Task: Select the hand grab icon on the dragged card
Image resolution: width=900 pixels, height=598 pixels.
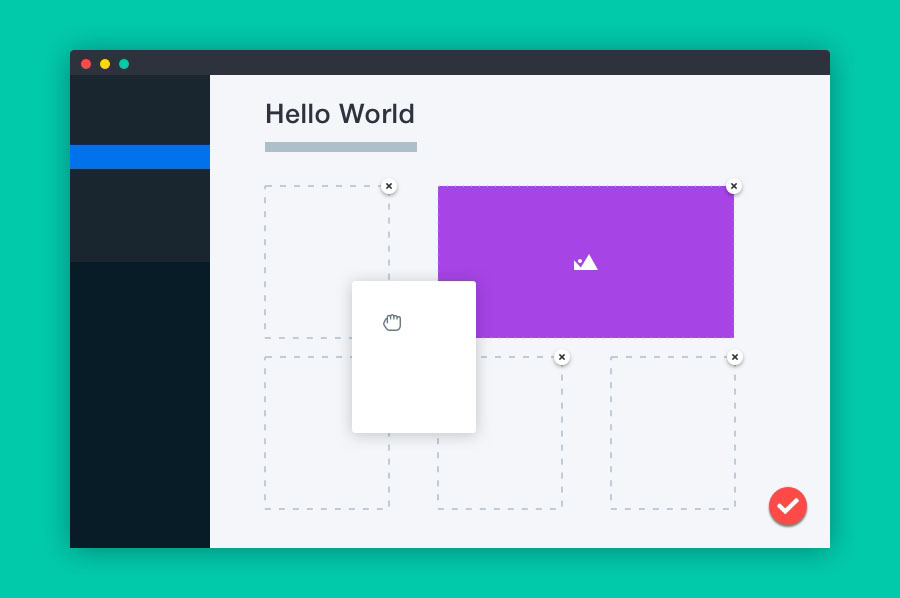Action: pyautogui.click(x=392, y=322)
